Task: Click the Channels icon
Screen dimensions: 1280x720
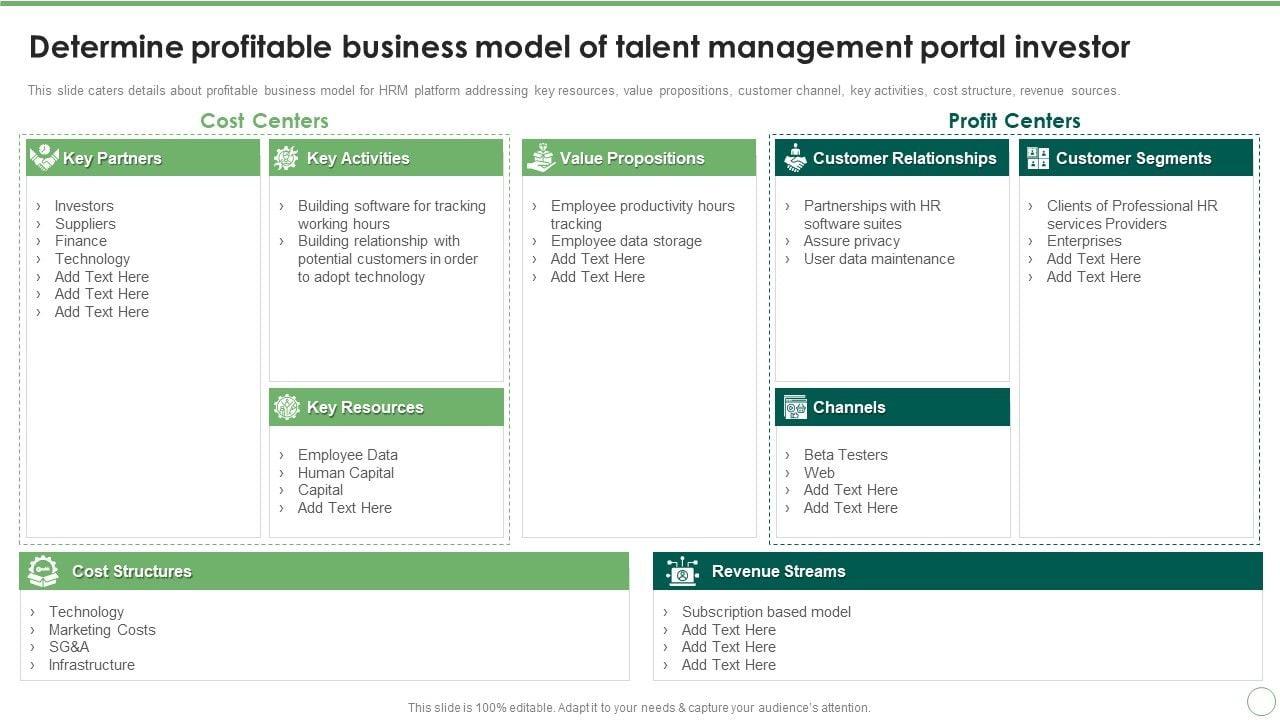Action: (x=795, y=407)
